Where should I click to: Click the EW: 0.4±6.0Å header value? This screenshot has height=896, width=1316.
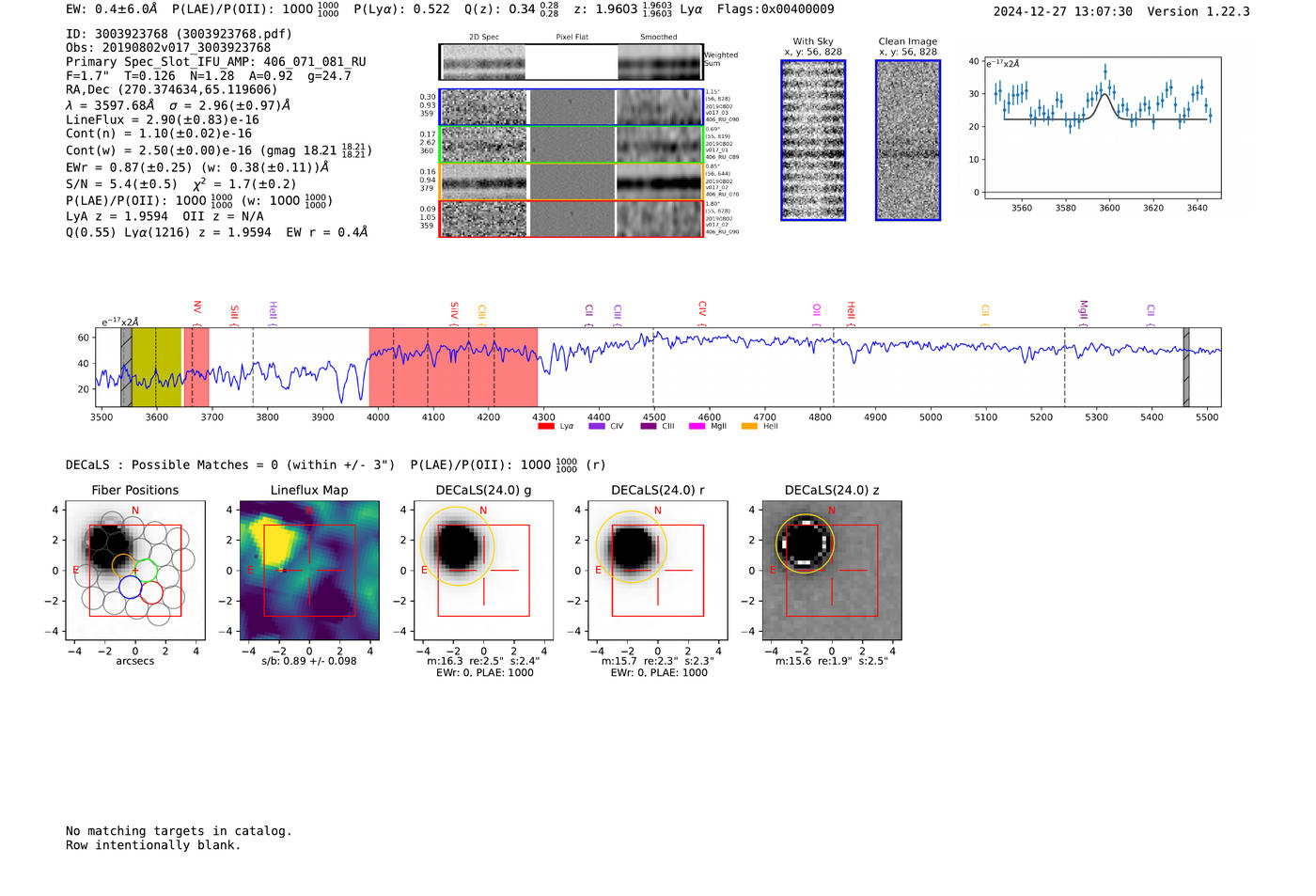pos(111,9)
